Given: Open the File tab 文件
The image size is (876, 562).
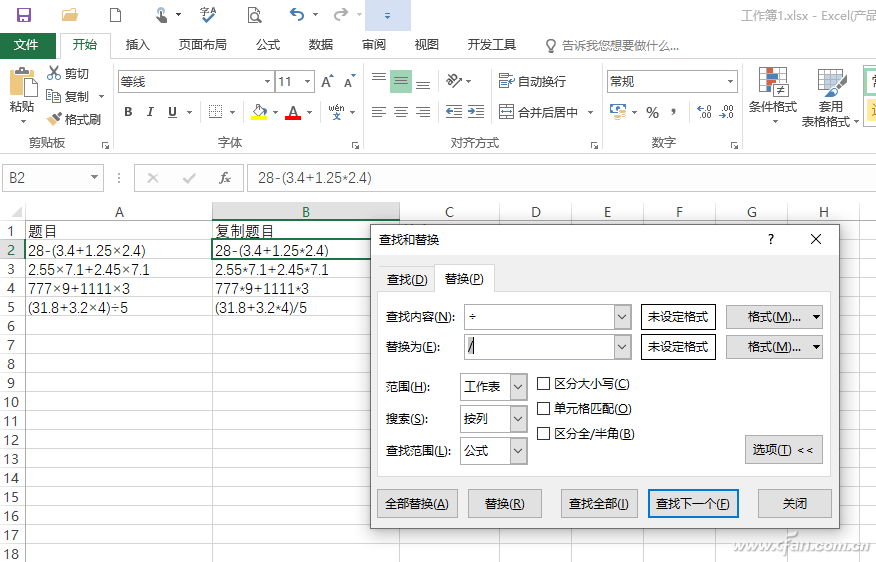Looking at the screenshot, I should (27, 45).
